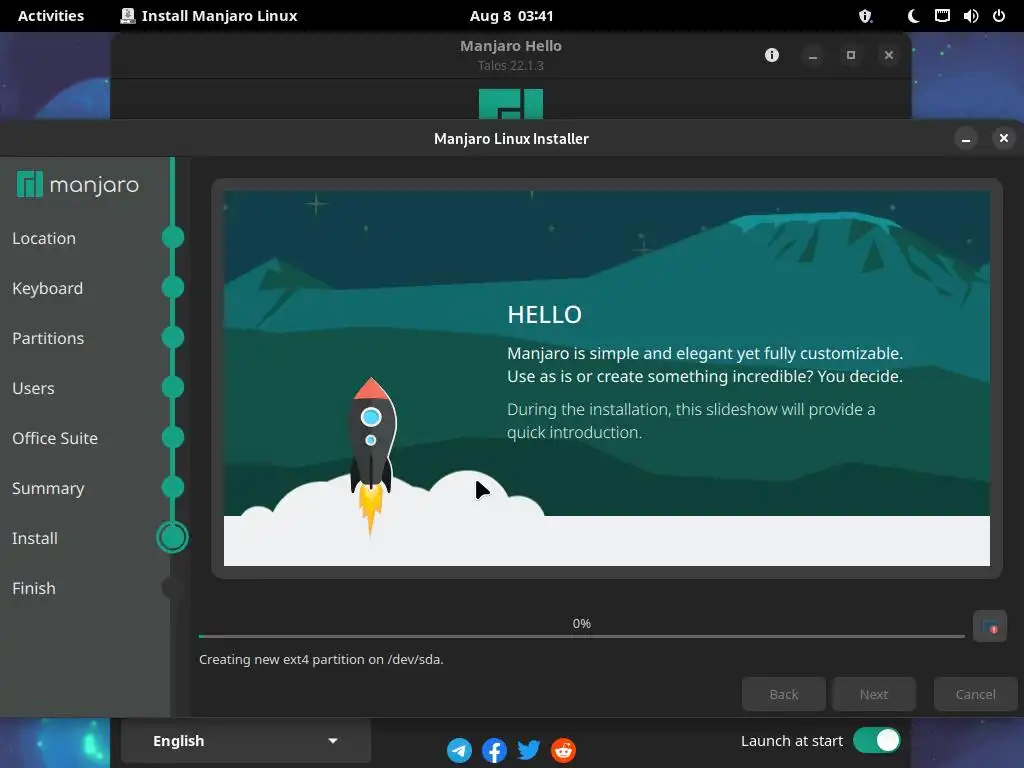1024x768 pixels.
Task: Select the Location step label
Action: coord(44,238)
